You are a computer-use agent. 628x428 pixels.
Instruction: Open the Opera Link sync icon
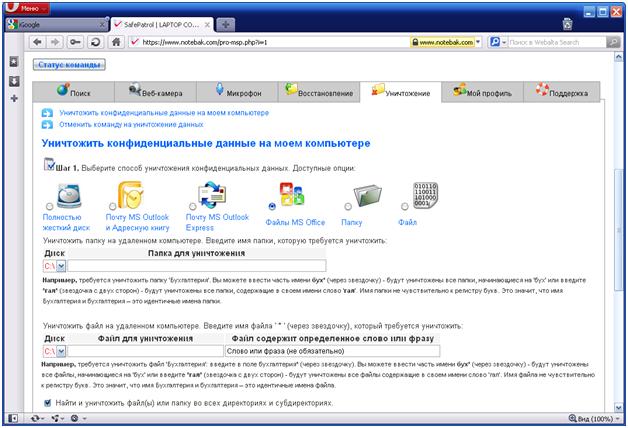click(36, 418)
